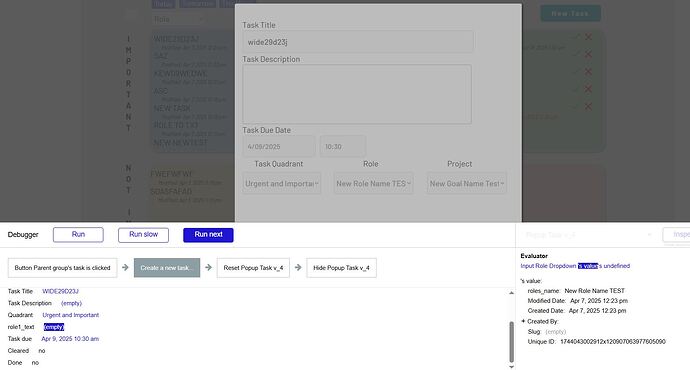This screenshot has width=690, height=370.
Task: Click the 'Input Role Dropdown' evaluator link
Action: [548, 266]
